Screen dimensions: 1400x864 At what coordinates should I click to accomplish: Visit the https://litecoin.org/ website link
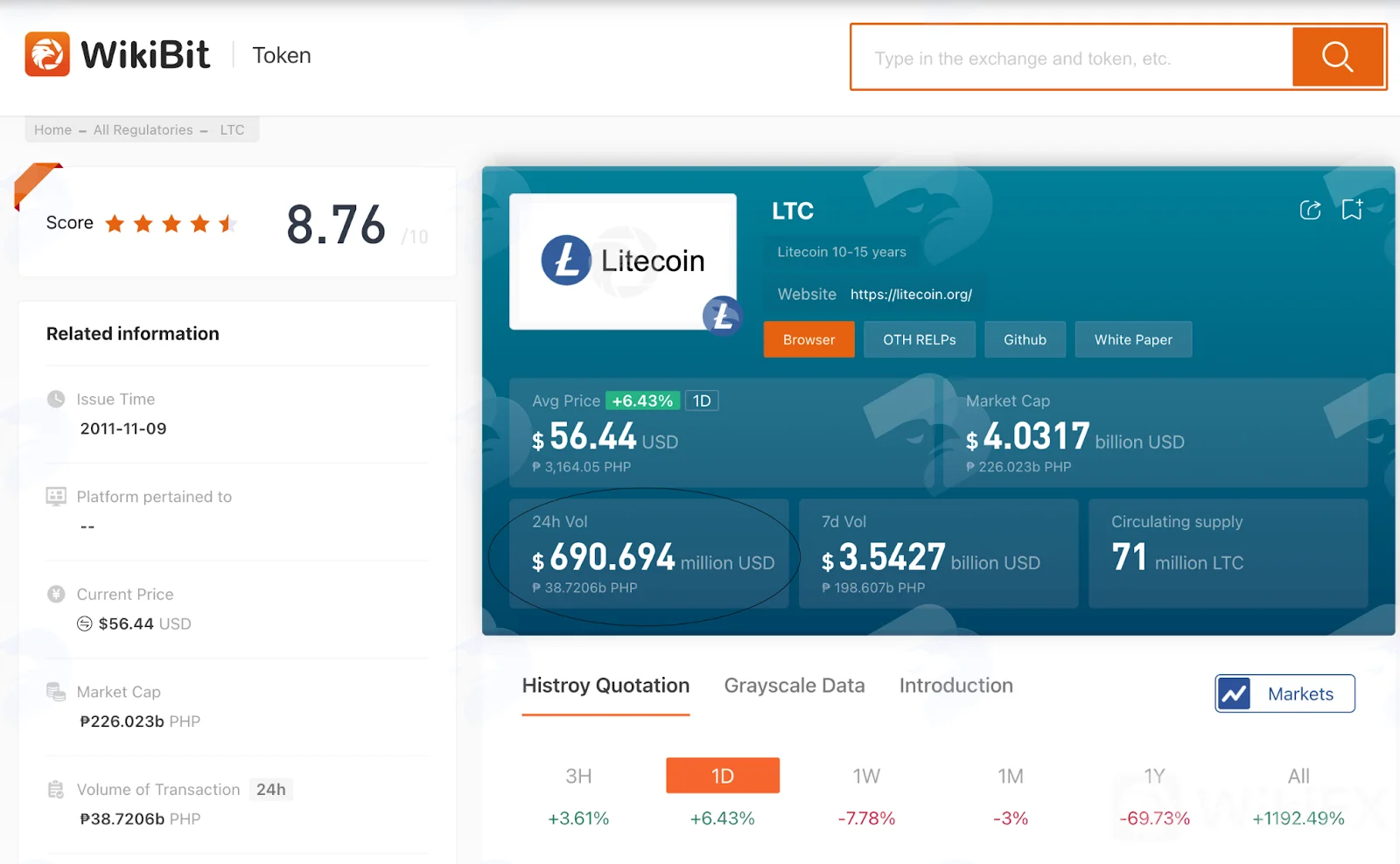point(911,295)
